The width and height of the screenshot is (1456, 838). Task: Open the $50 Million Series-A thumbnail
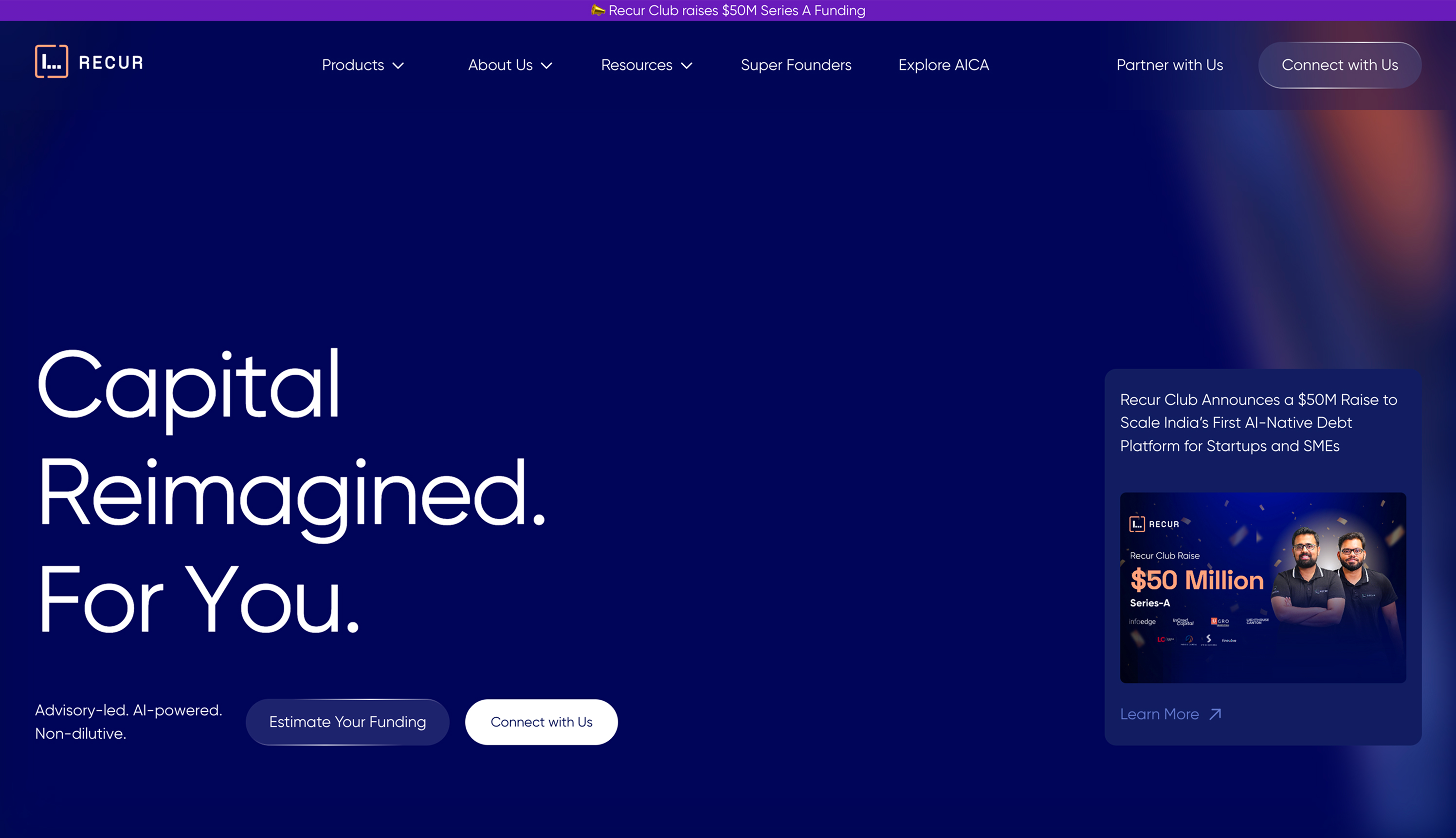click(1263, 587)
